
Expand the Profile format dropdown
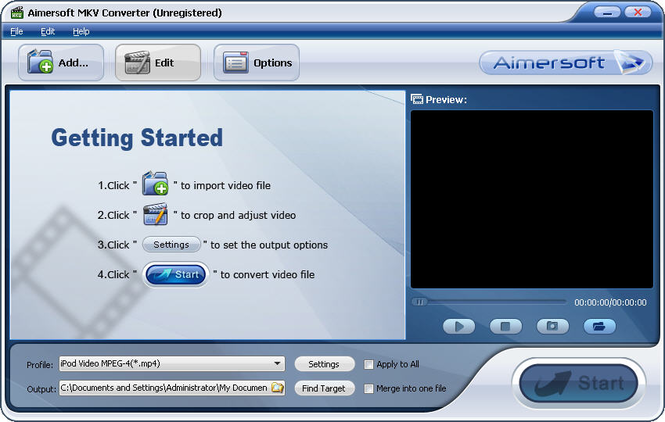277,363
